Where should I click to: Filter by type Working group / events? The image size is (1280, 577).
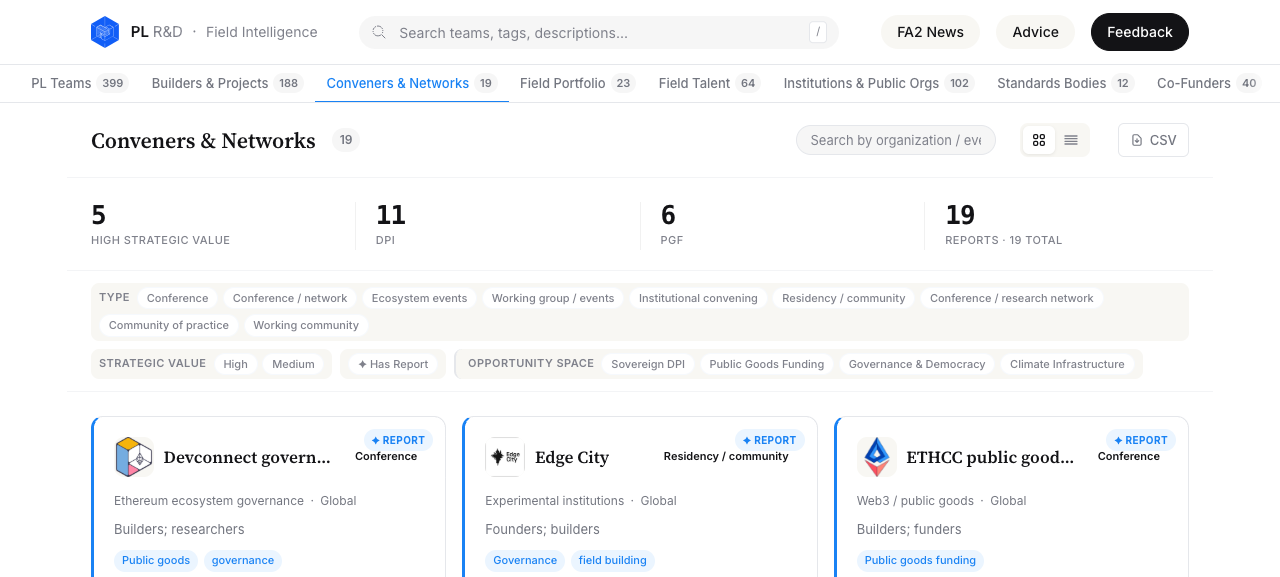click(x=553, y=298)
